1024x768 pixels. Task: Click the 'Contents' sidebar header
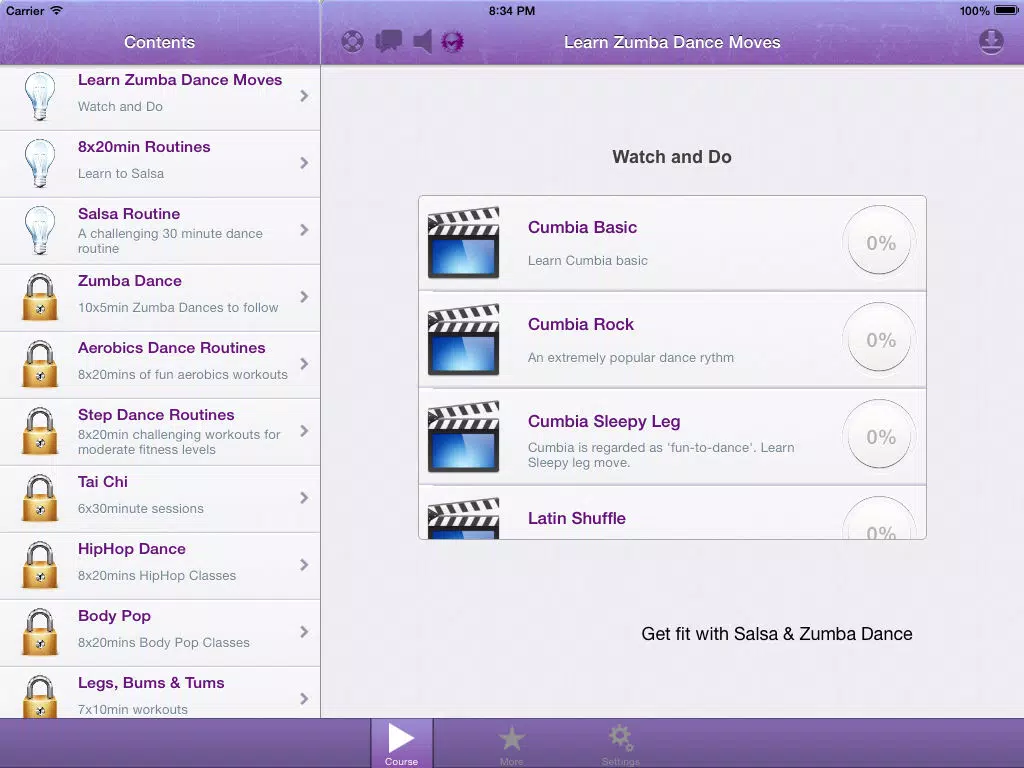coord(159,42)
